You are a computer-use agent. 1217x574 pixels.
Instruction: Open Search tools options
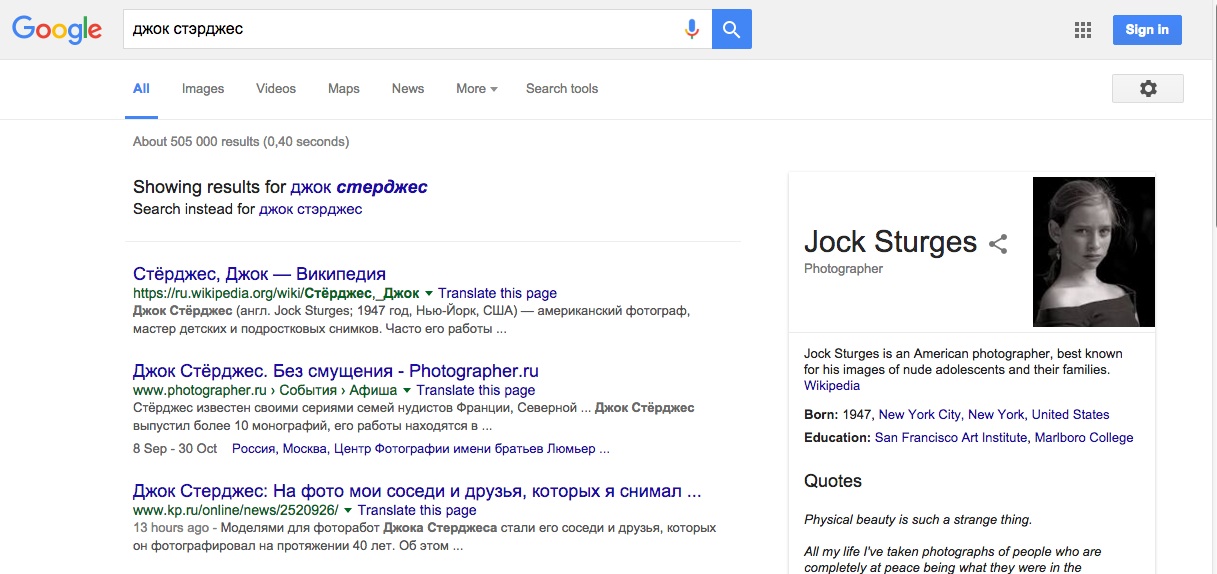tap(562, 88)
